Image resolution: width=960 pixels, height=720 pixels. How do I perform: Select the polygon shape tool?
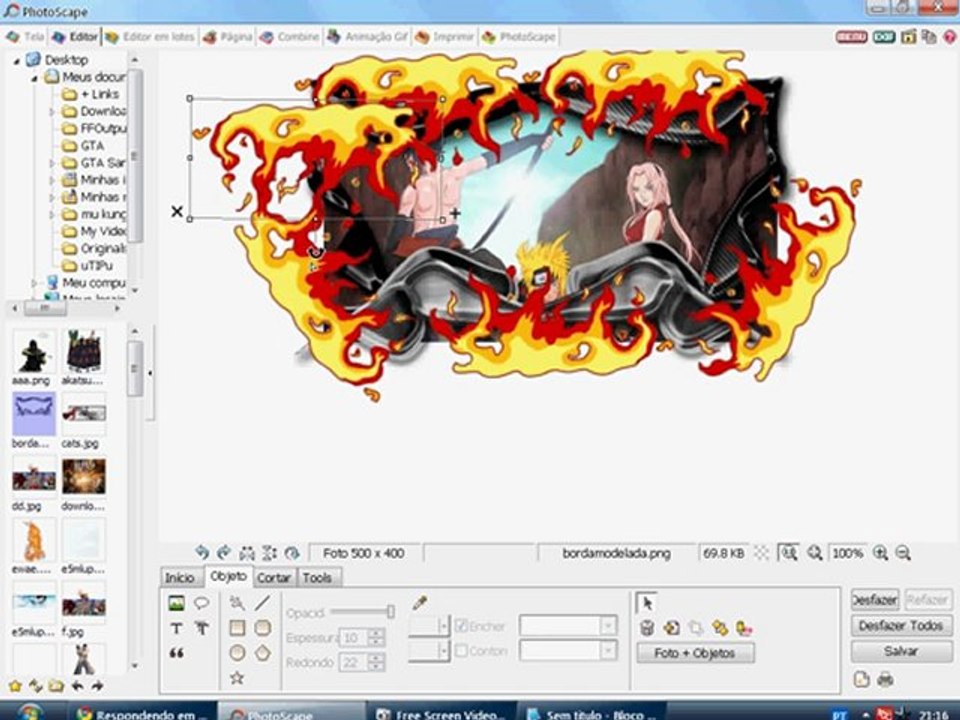tap(263, 653)
